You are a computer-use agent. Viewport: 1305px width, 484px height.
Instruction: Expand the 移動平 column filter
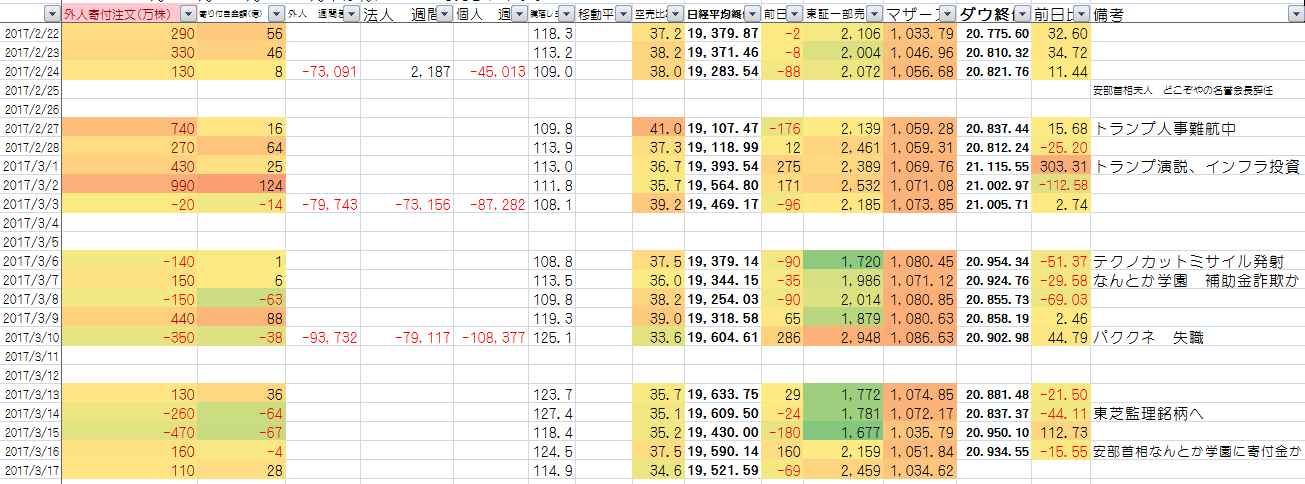click(621, 15)
